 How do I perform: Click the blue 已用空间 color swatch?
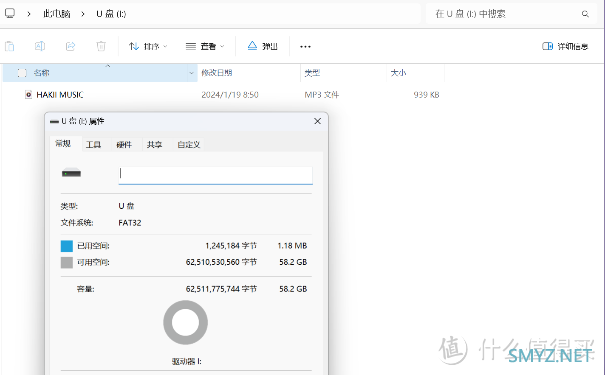[x=67, y=246]
